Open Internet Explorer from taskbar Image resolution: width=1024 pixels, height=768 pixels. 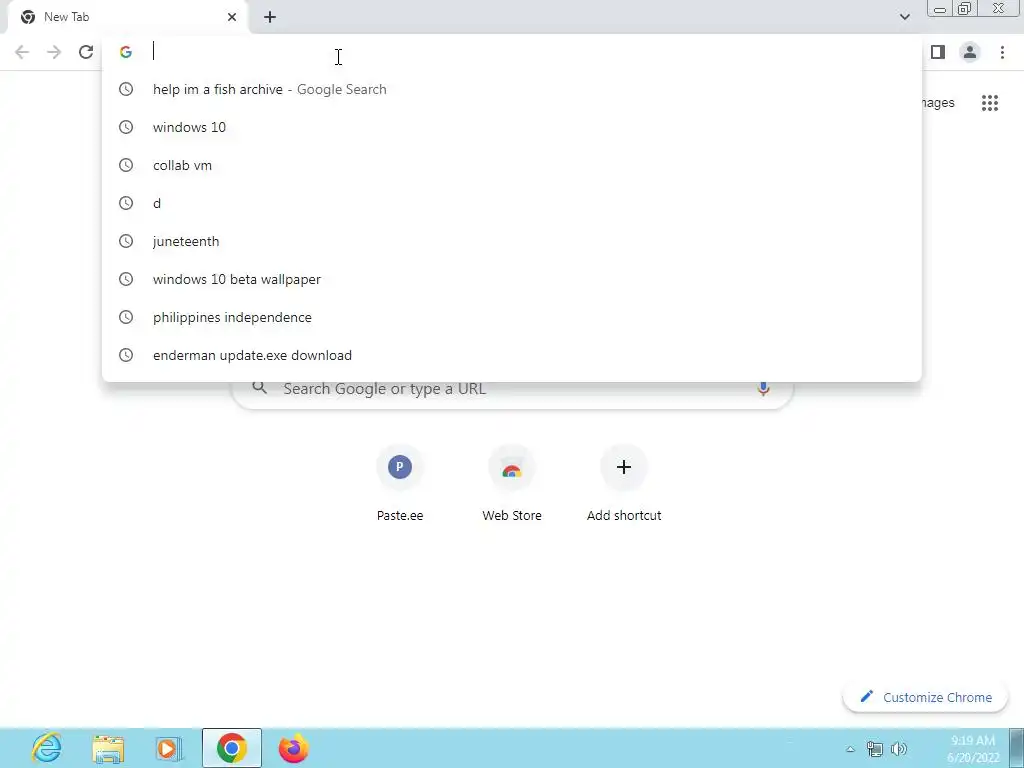click(x=47, y=748)
